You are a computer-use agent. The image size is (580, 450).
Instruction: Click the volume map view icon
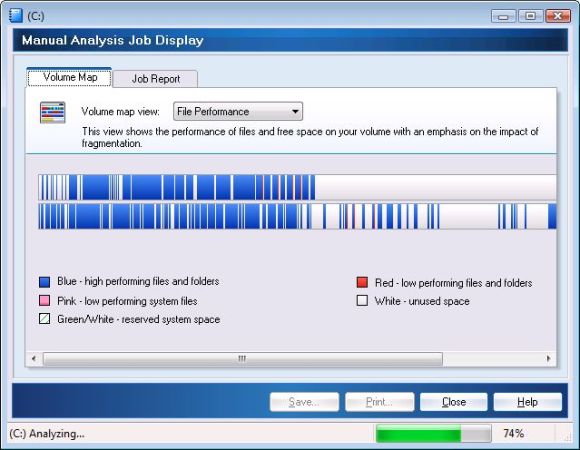click(x=53, y=112)
